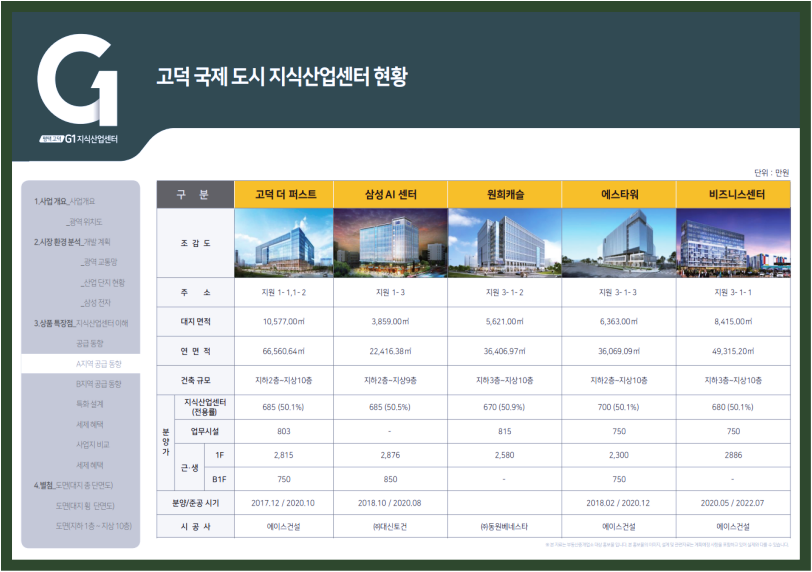This screenshot has width=812, height=572.
Task: Click the 고덕 더 퍼스트 column header
Action: [284, 195]
